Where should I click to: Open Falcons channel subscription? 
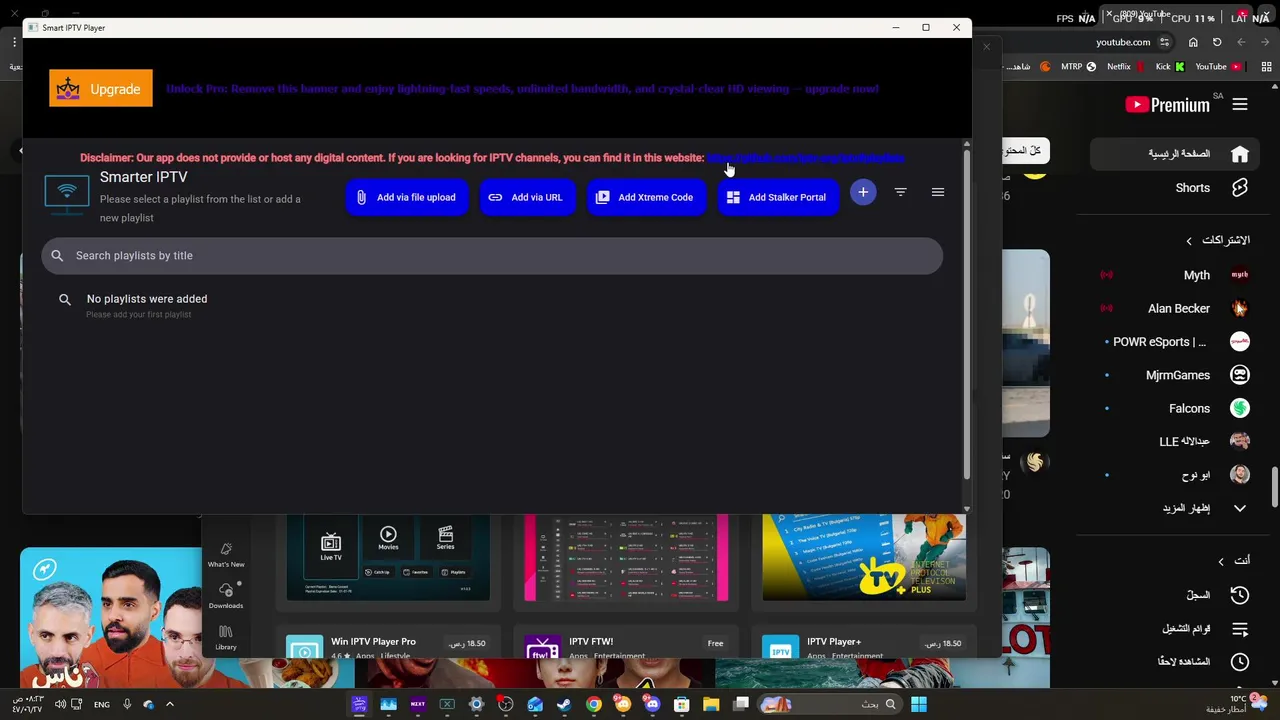(x=1175, y=408)
